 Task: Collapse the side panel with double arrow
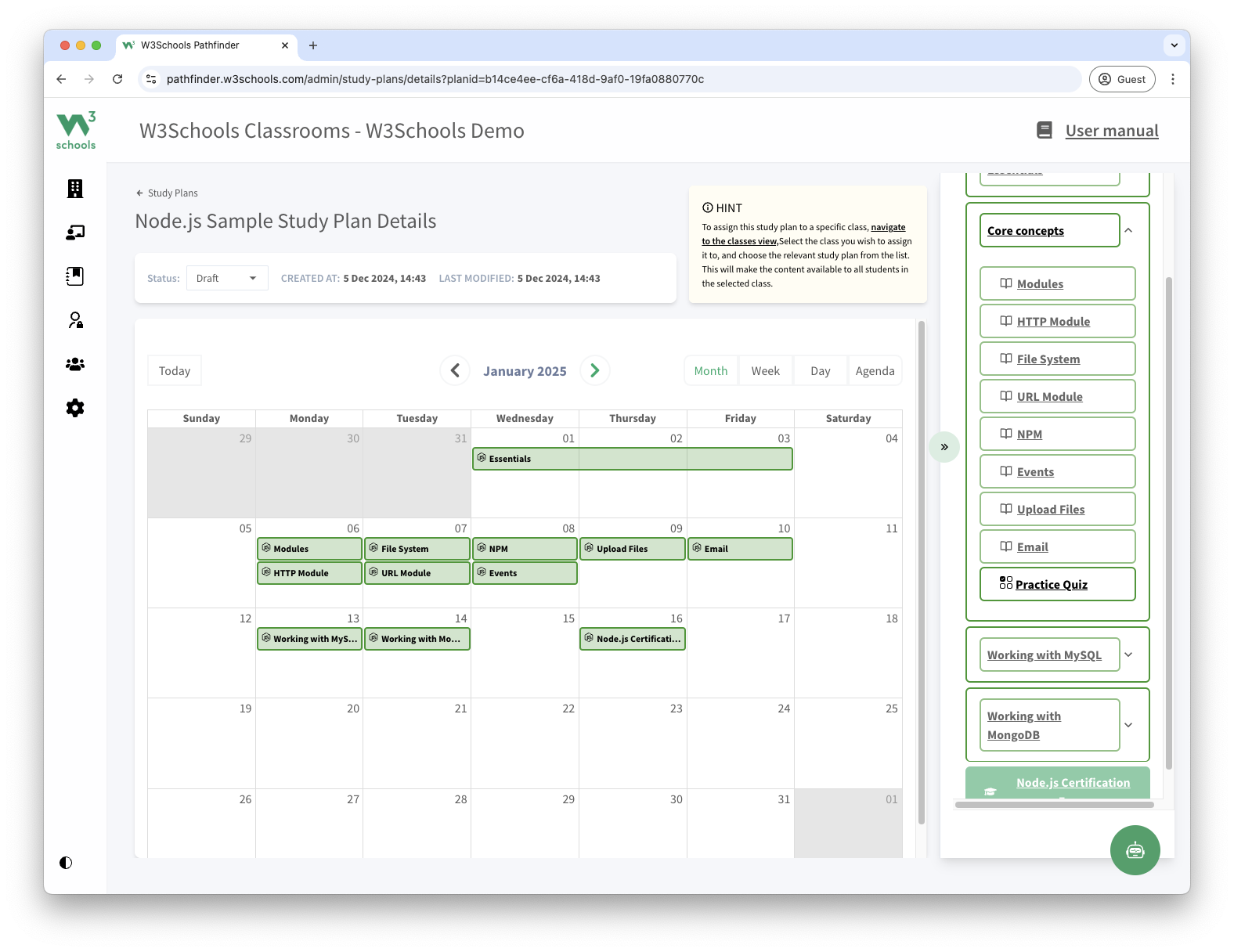(944, 447)
